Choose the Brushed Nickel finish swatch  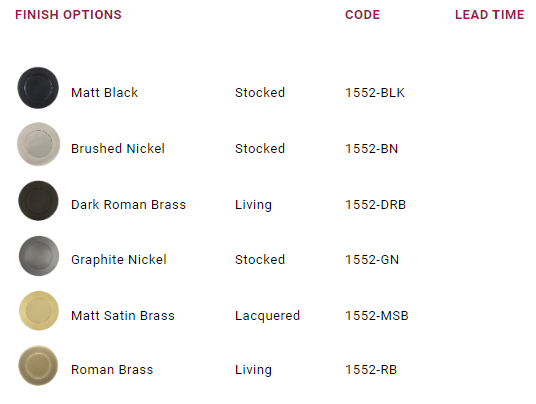pyautogui.click(x=38, y=144)
